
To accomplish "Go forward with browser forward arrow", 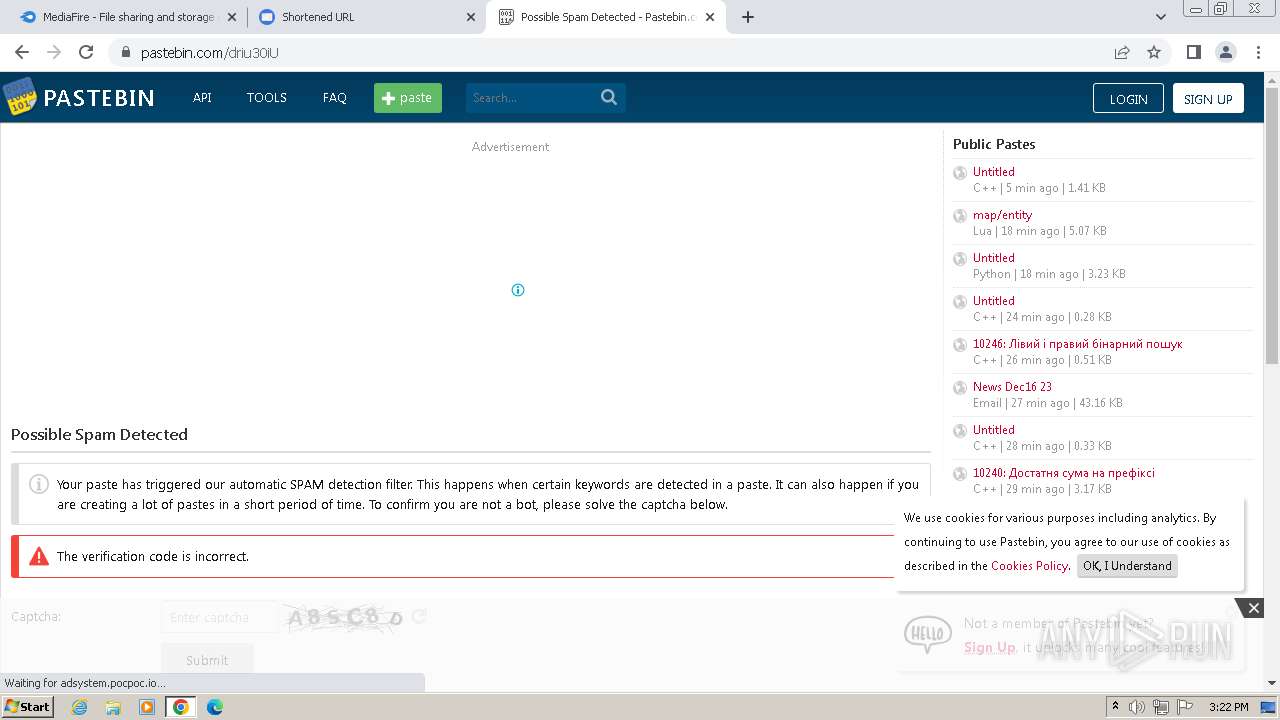I will pyautogui.click(x=54, y=52).
